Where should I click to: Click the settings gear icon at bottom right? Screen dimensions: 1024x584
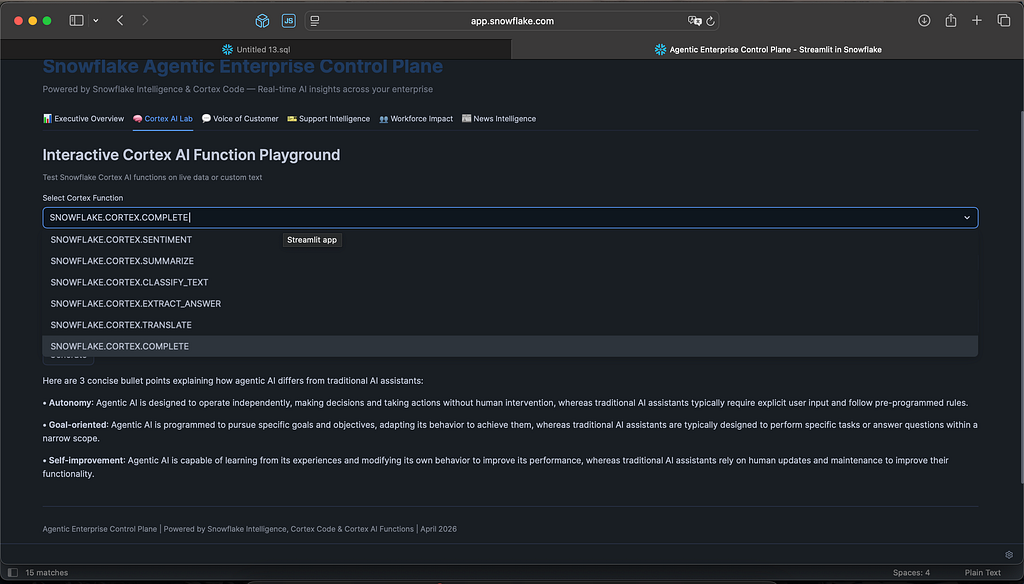pos(1009,555)
